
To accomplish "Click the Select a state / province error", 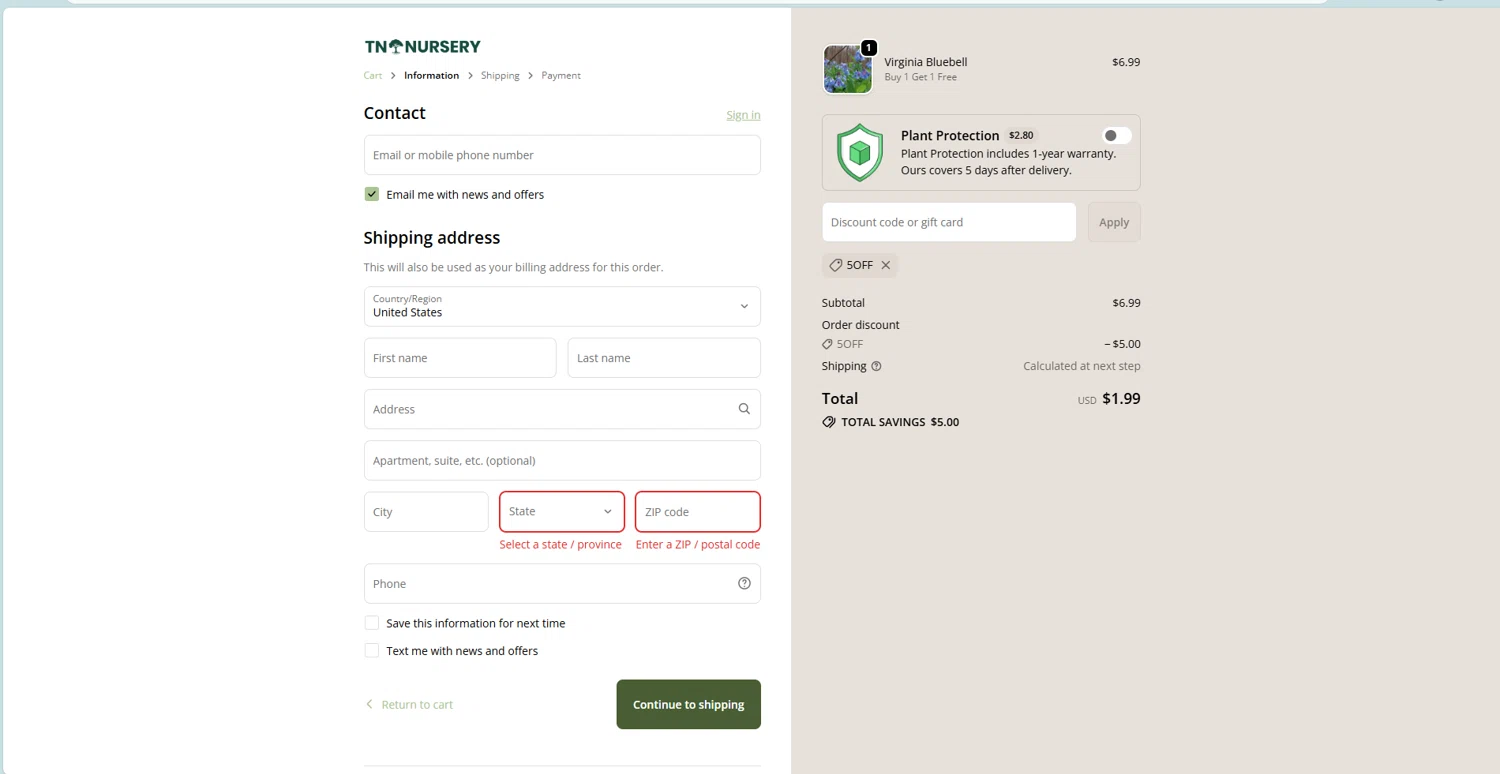I will 561,545.
